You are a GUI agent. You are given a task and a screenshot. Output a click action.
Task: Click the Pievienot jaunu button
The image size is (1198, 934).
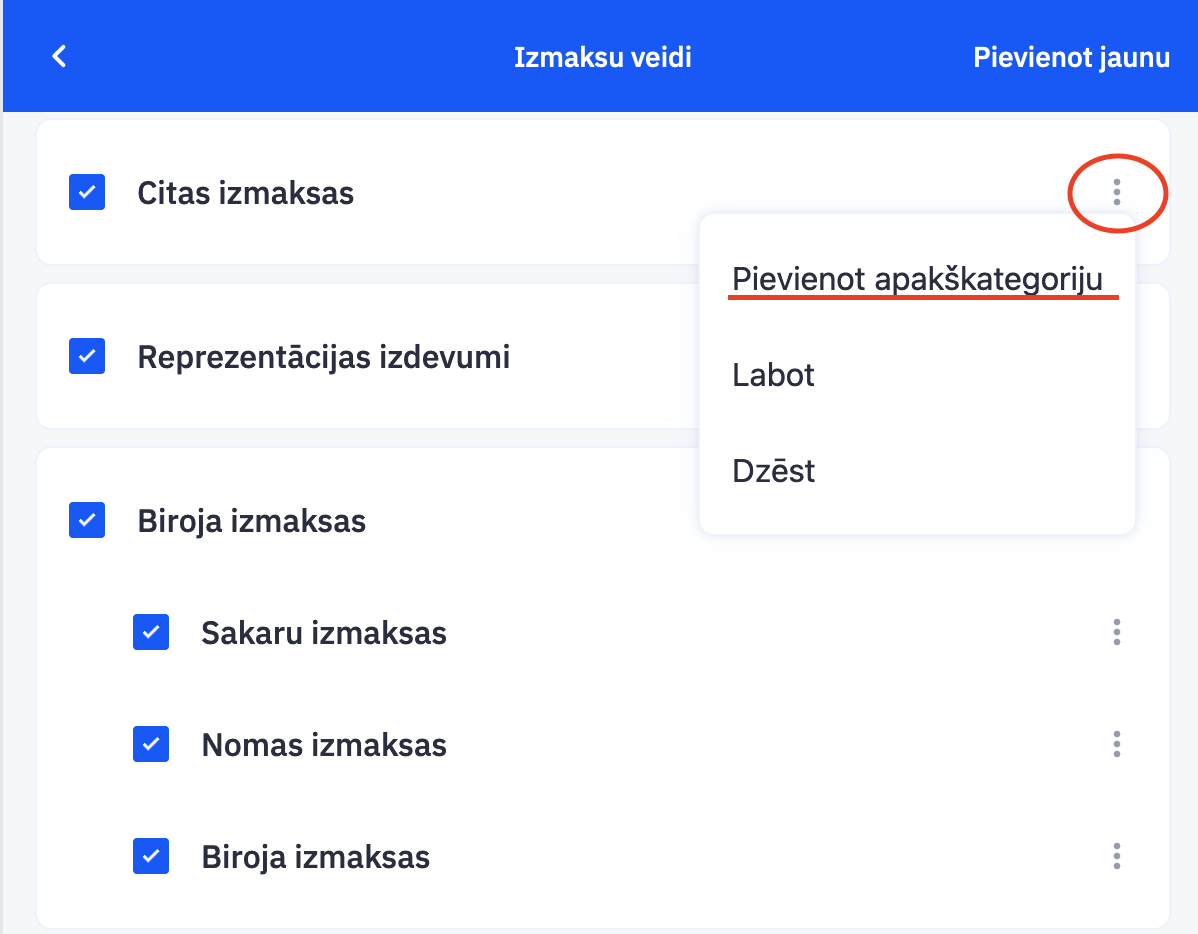1071,57
